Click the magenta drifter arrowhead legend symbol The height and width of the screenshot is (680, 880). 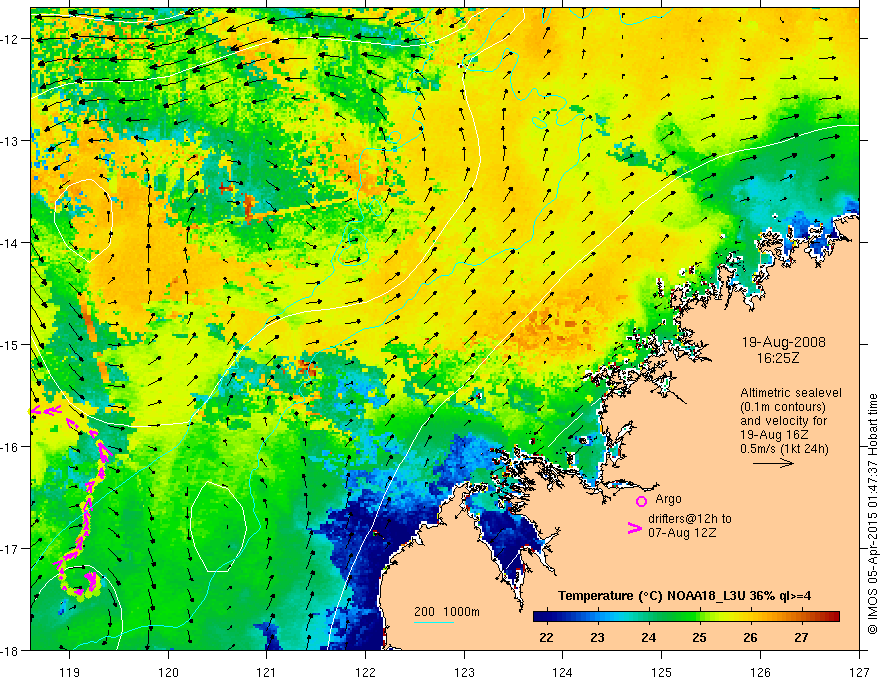[x=635, y=528]
